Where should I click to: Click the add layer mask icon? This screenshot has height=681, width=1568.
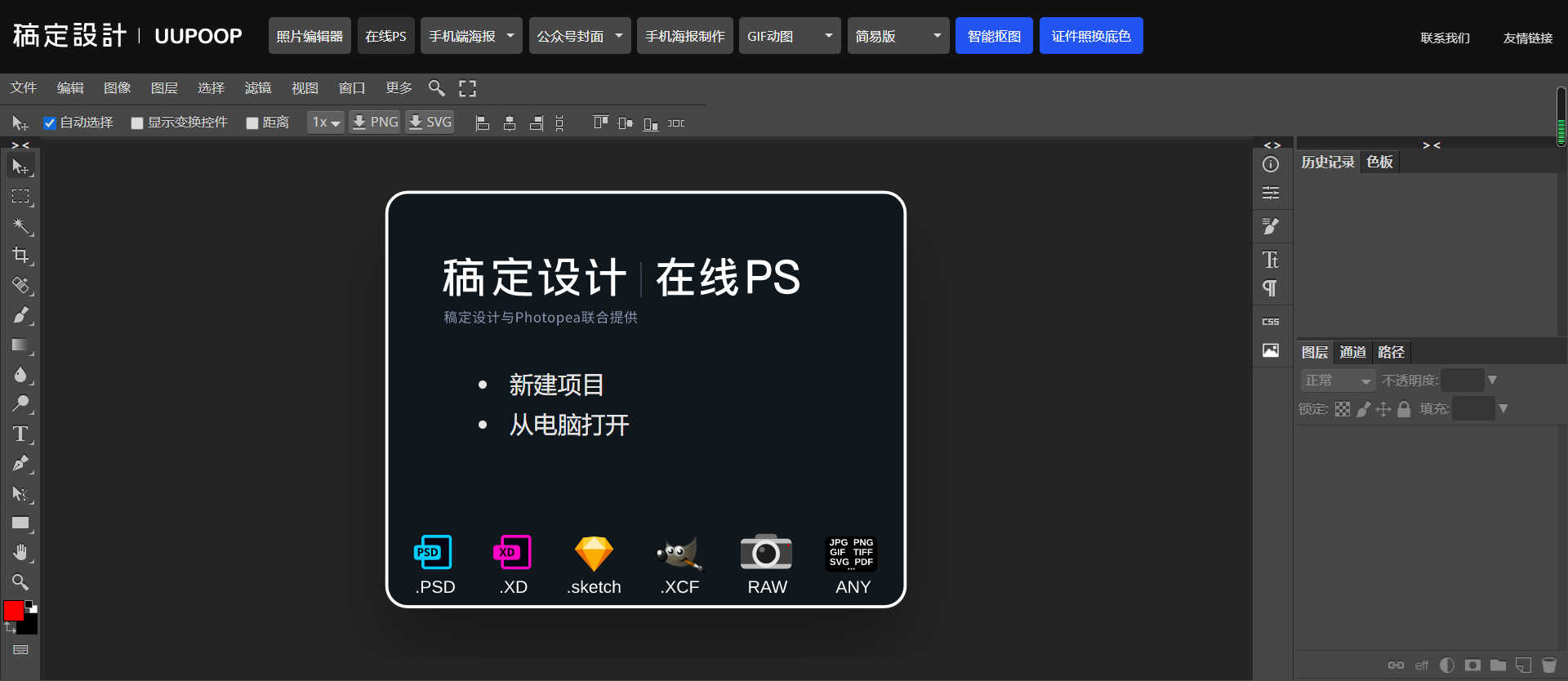coord(1472,665)
